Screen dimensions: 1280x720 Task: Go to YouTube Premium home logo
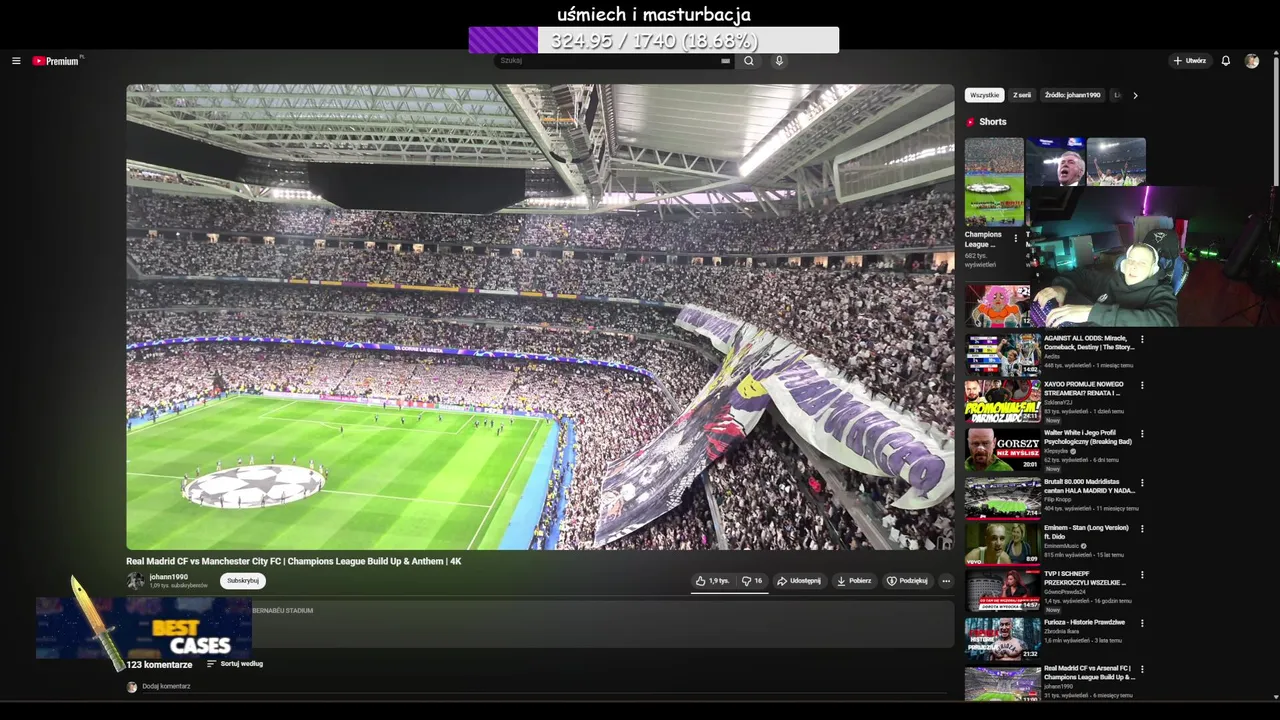click(x=57, y=61)
